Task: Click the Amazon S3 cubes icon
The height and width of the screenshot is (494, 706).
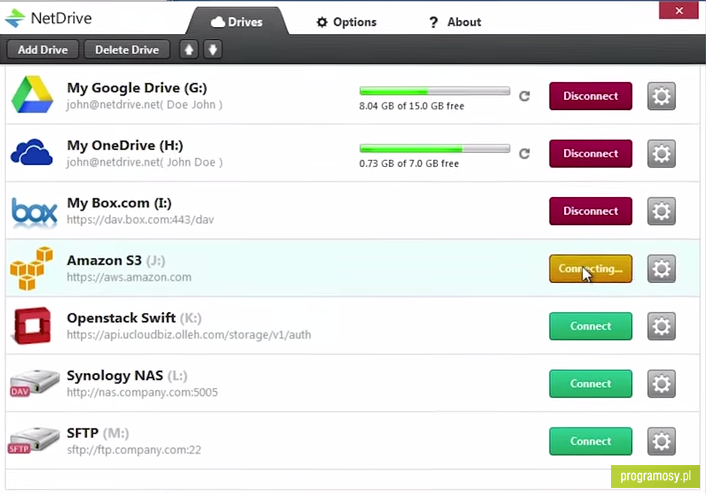Action: 31,268
